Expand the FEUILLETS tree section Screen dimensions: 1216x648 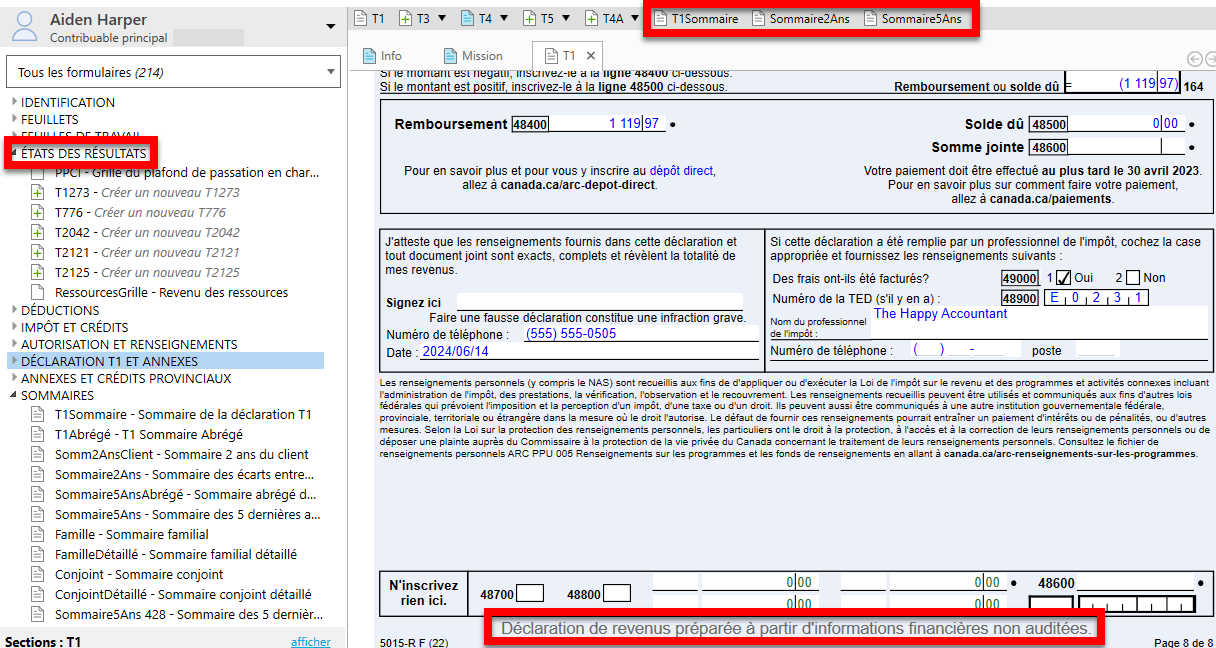tap(14, 120)
